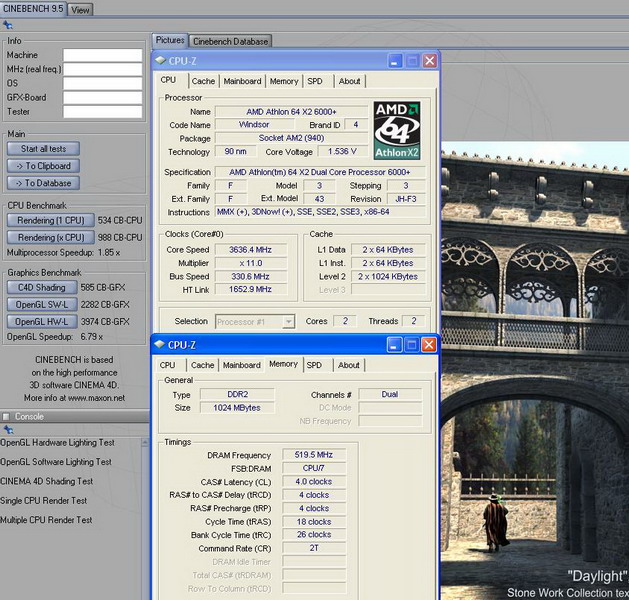Click the AMD Athlon 64 X2 logo in CPU-Z
Screen dimensions: 629x600
coord(397,131)
